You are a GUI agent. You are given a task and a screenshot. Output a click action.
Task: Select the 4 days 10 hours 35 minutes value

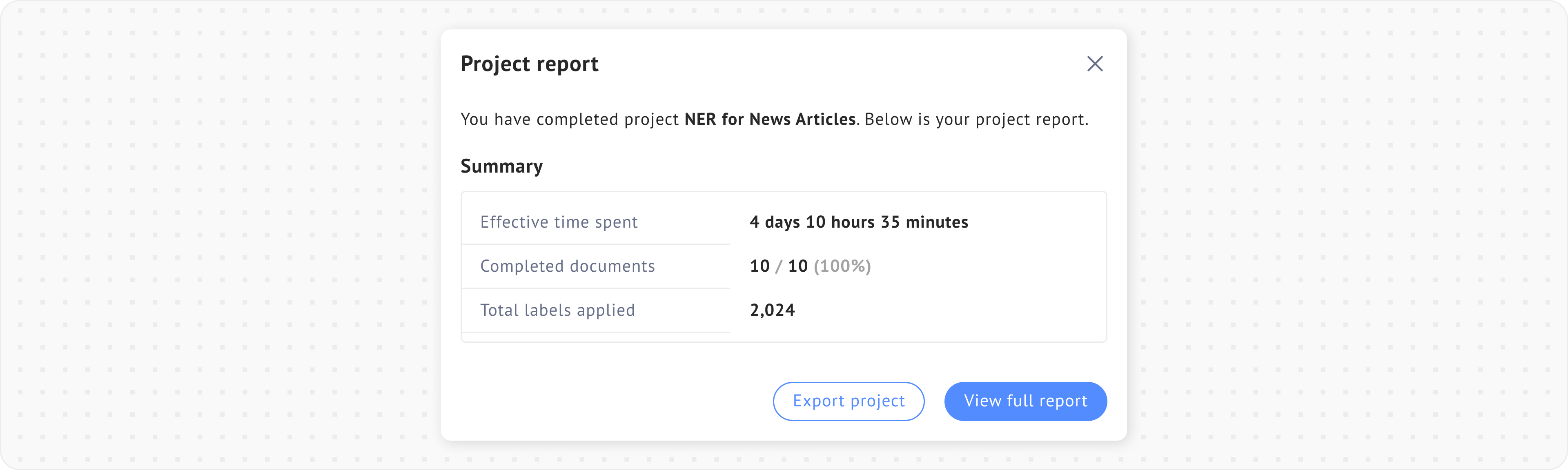point(858,222)
